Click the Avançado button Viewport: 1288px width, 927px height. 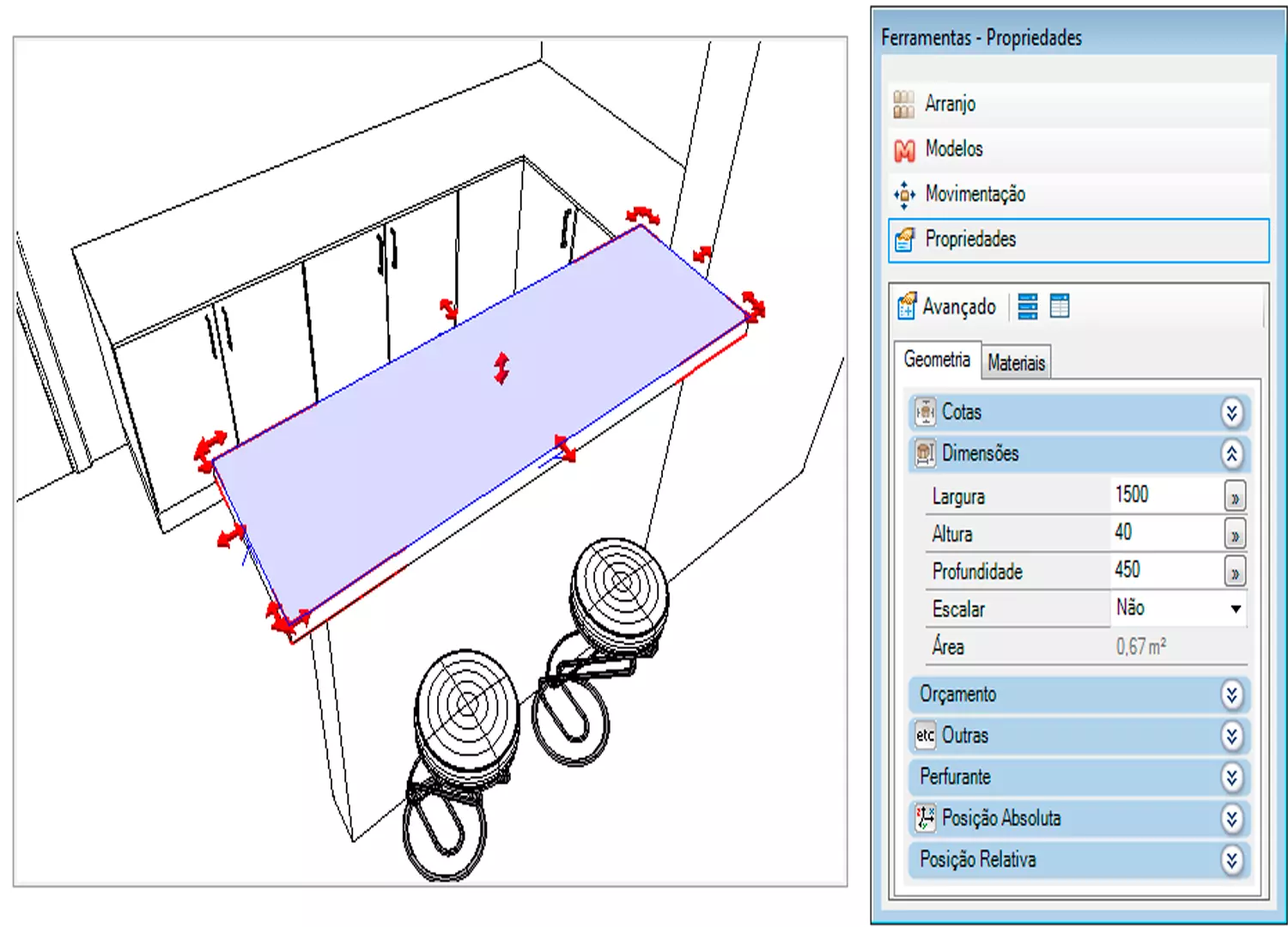pyautogui.click(x=947, y=306)
